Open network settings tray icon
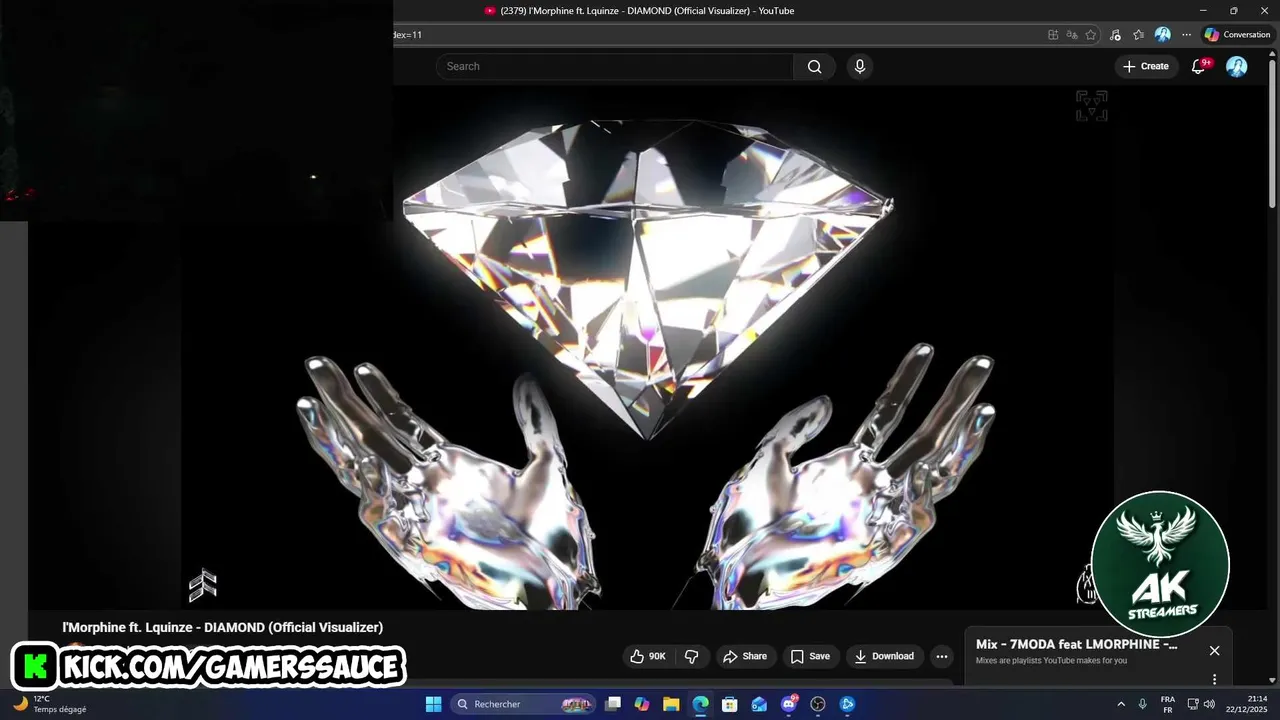This screenshot has width=1280, height=720. (x=1193, y=704)
